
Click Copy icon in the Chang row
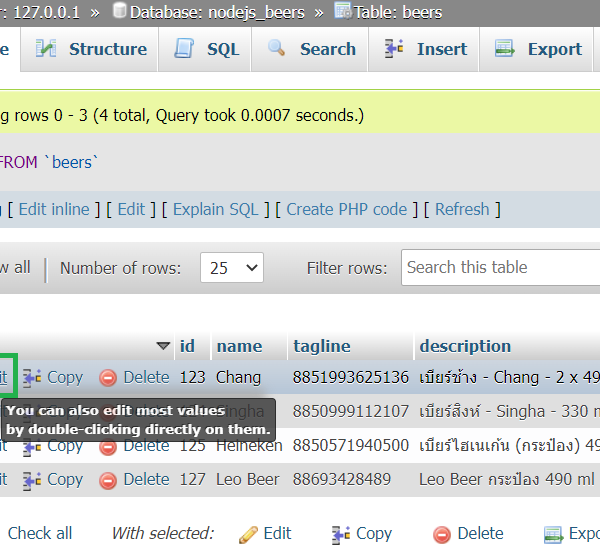click(32, 377)
